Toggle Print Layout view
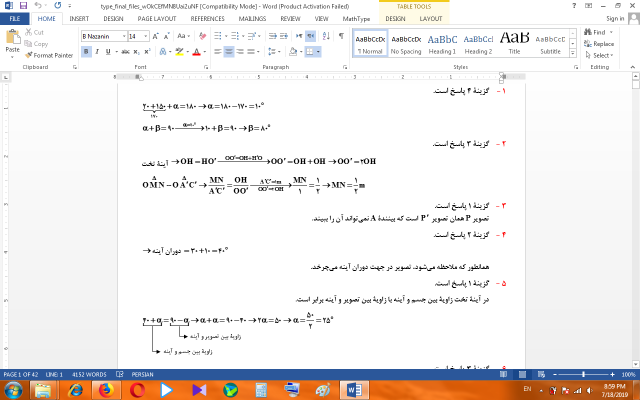This screenshot has height=400, width=640. click(522, 374)
